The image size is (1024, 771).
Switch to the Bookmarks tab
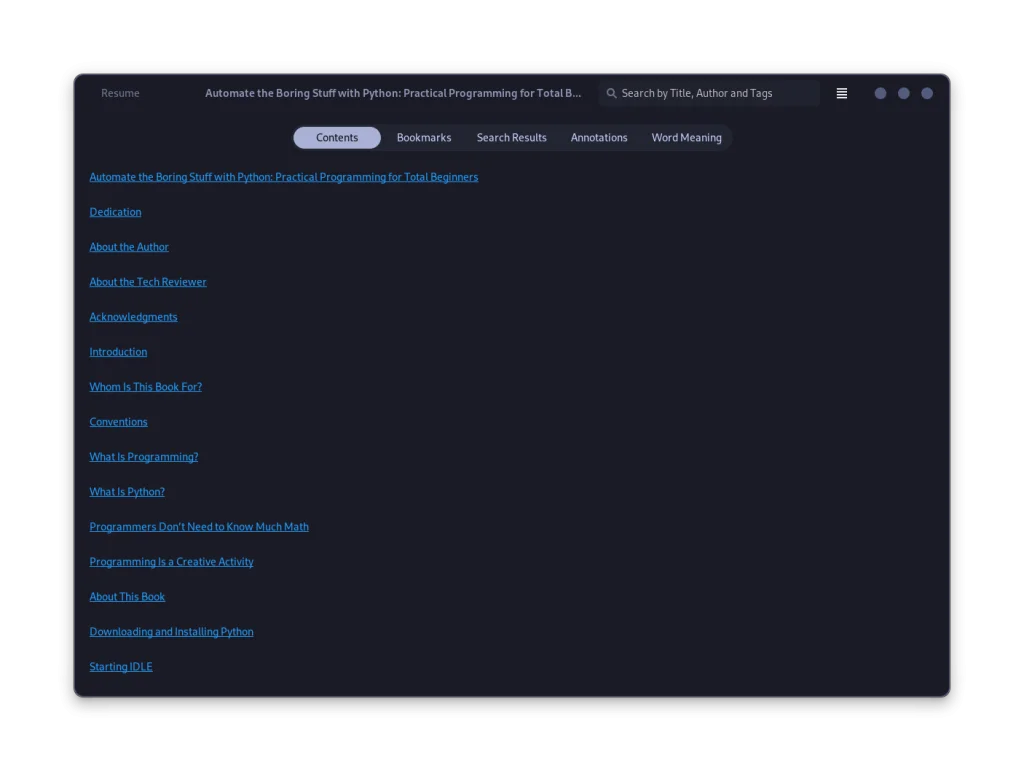(x=424, y=137)
